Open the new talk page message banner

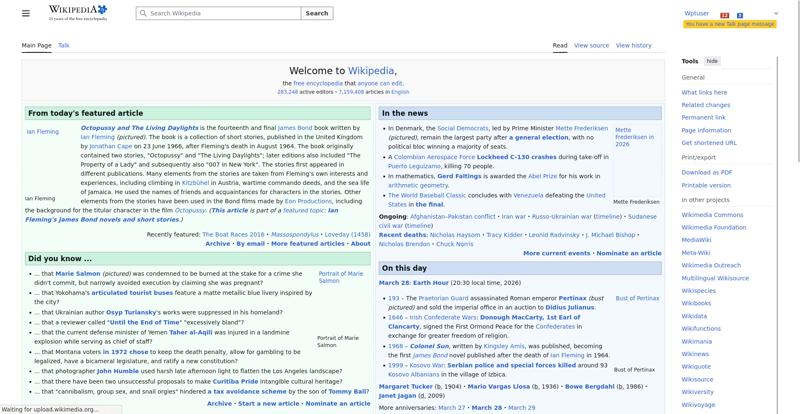(x=730, y=23)
